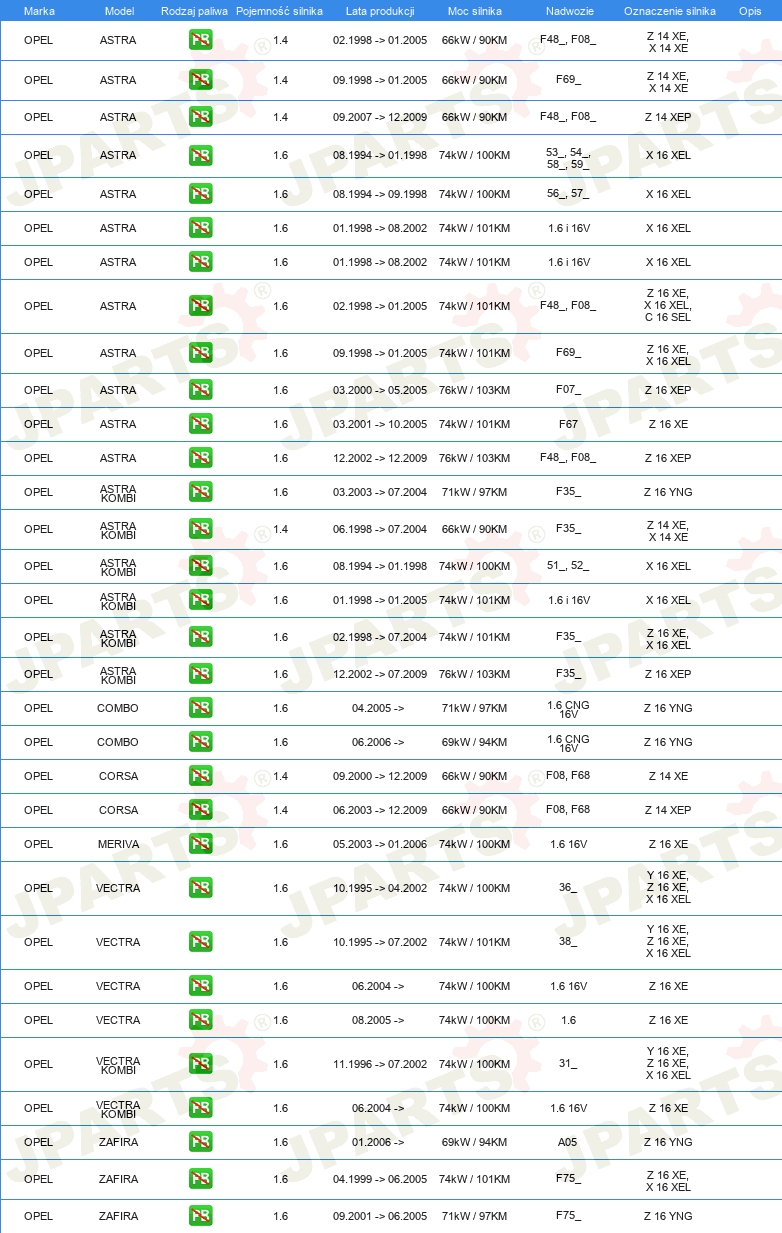Click the Model column header

coord(119,11)
